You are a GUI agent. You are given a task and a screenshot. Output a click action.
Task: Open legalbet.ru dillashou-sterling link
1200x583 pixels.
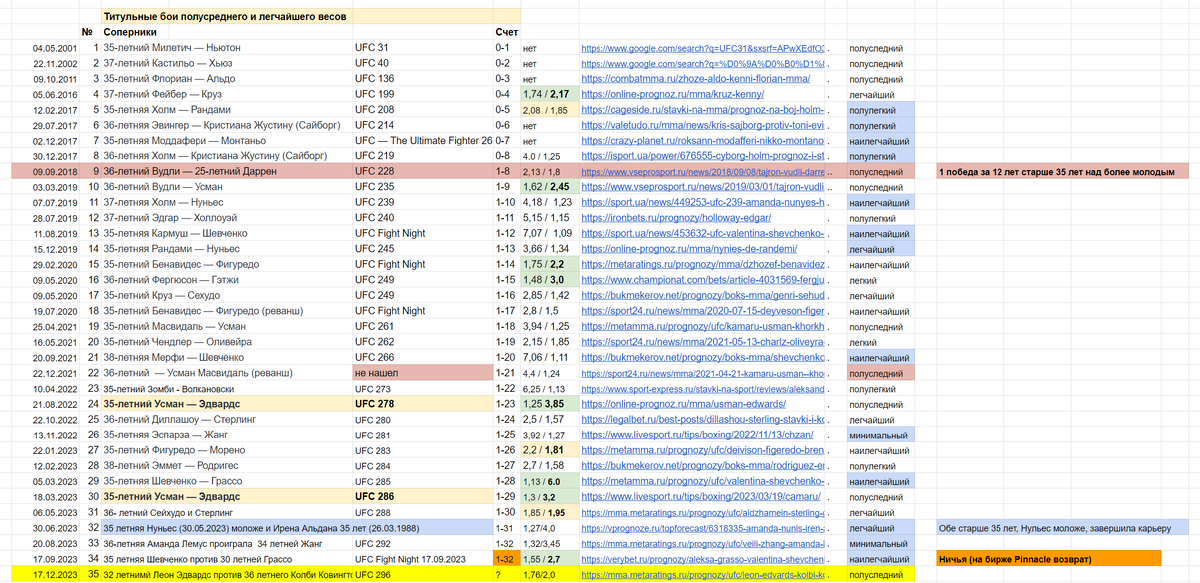[x=702, y=420]
